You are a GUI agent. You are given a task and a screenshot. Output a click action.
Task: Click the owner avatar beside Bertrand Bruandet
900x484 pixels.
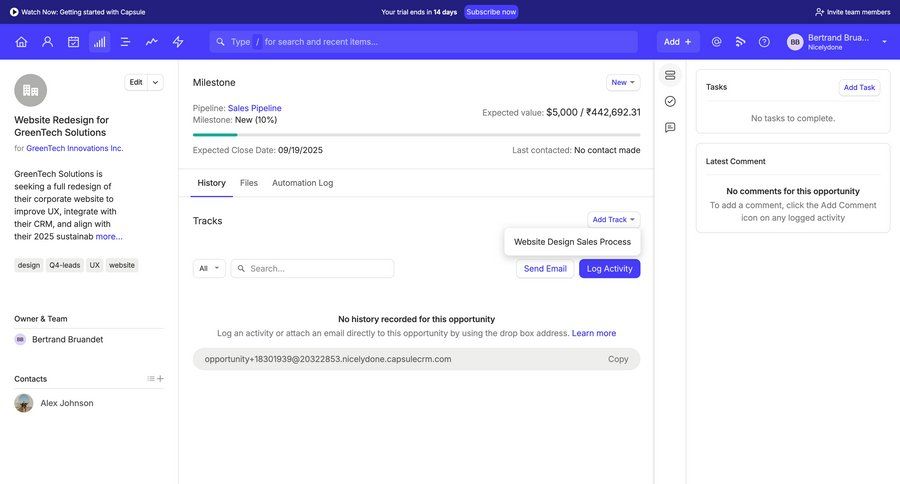point(20,339)
